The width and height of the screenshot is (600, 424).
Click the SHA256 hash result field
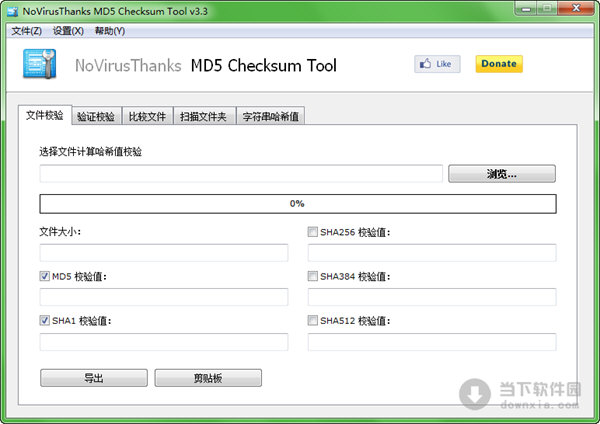[432, 253]
